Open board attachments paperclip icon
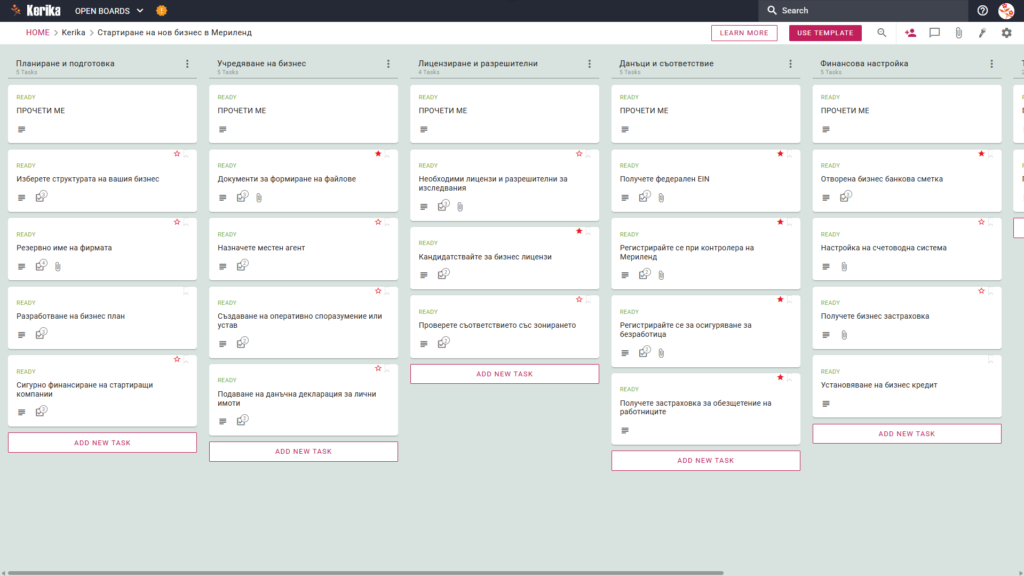The width and height of the screenshot is (1024, 576). pyautogui.click(x=959, y=33)
